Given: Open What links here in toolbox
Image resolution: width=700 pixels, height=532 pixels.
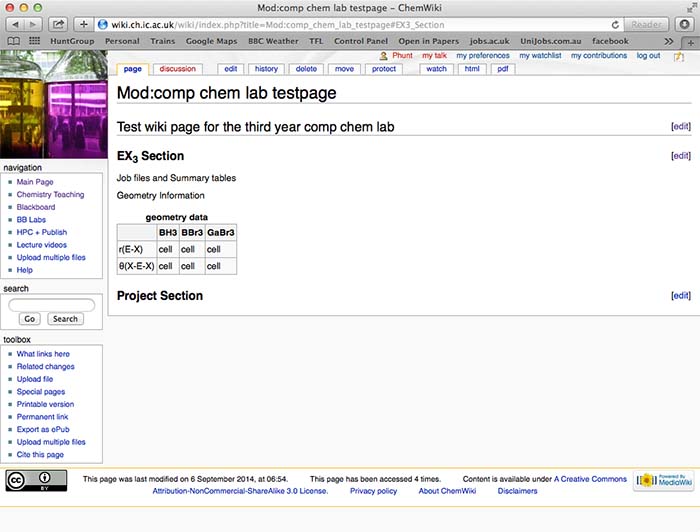Looking at the screenshot, I should click(x=43, y=353).
